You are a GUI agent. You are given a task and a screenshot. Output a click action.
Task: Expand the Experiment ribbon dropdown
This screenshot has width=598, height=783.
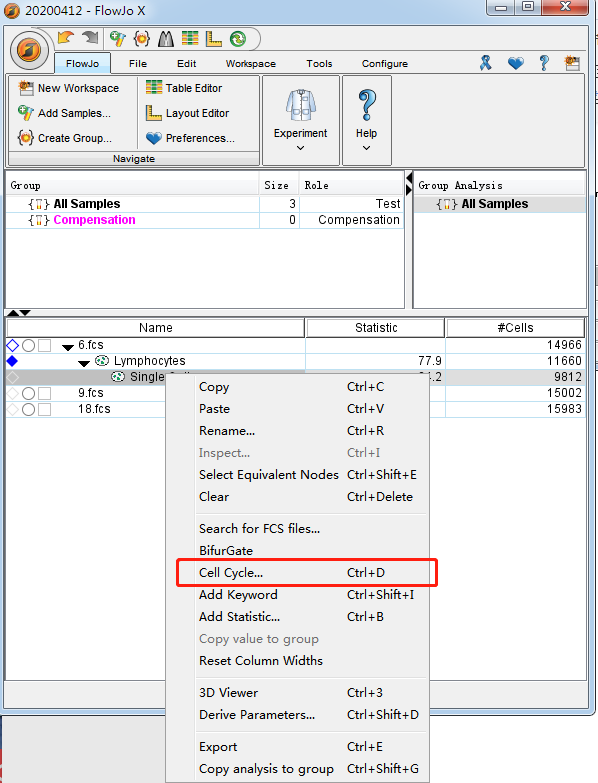(x=300, y=148)
